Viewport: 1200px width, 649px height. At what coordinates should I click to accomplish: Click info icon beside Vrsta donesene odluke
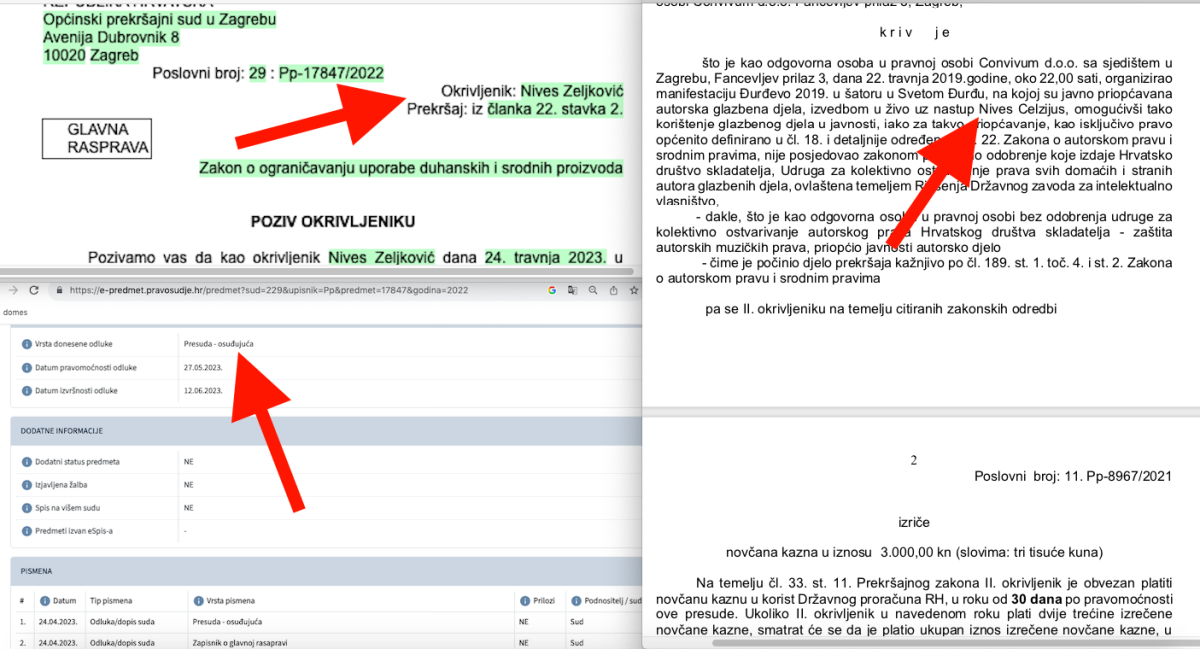(x=26, y=344)
